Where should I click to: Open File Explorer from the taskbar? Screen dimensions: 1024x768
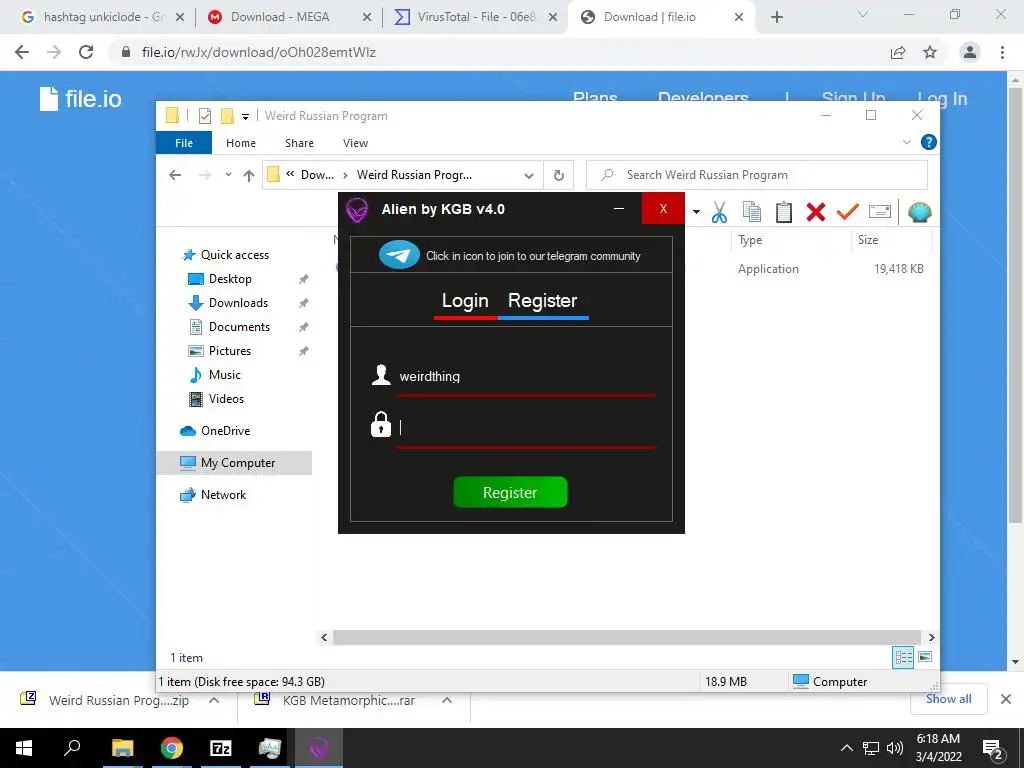[x=122, y=748]
